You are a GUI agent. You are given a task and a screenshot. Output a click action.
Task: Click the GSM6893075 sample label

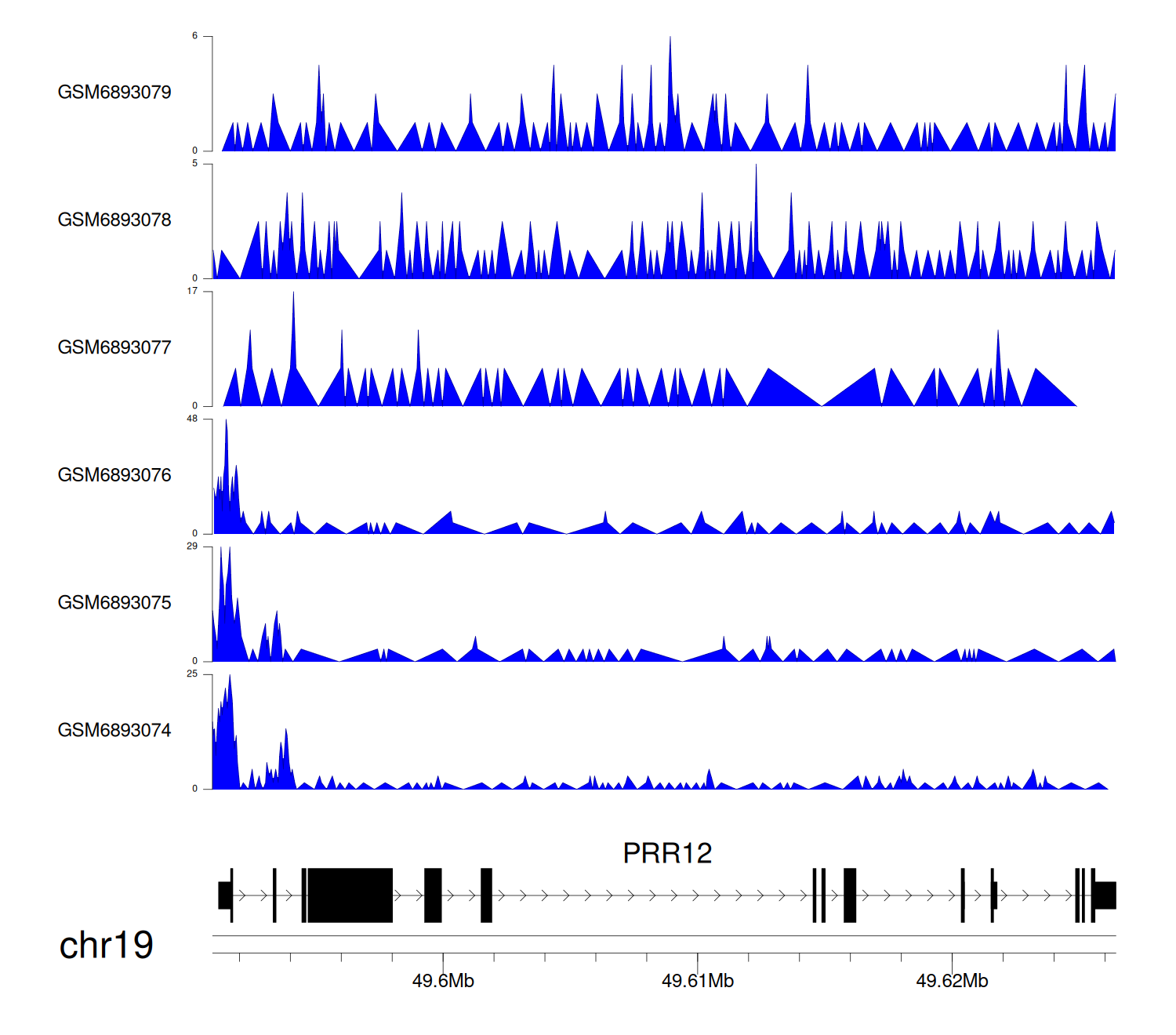114,603
